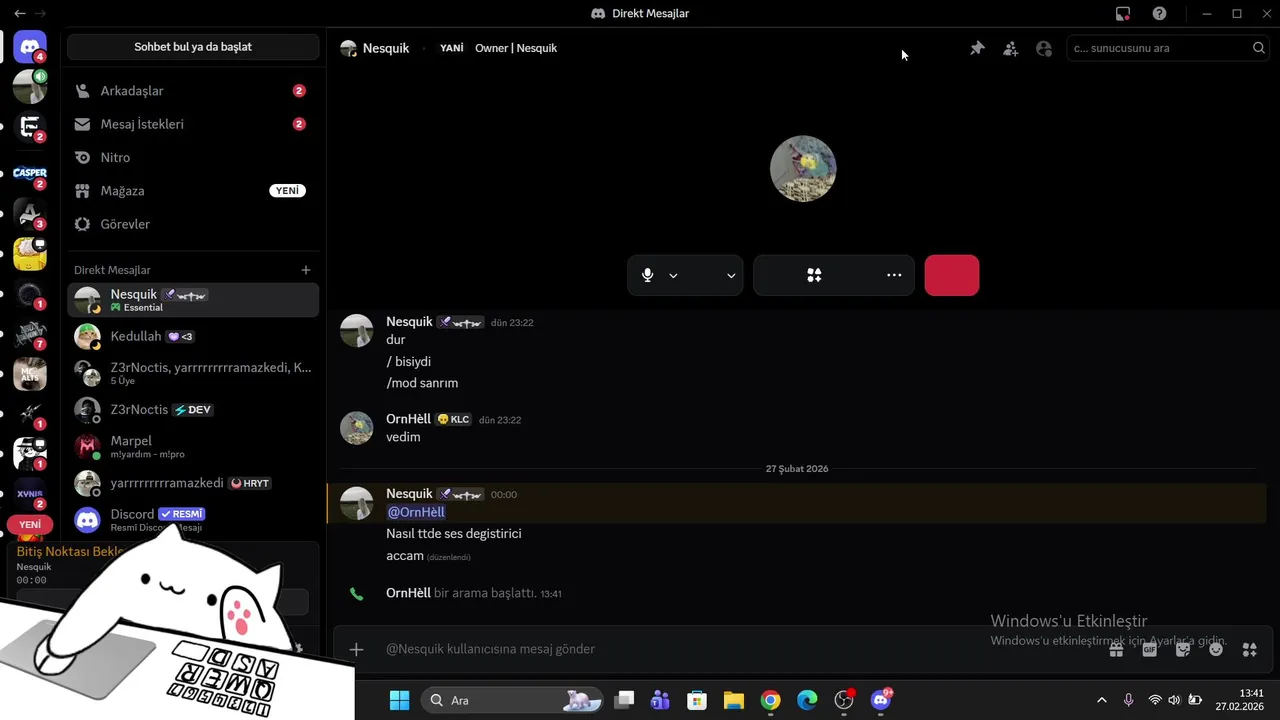This screenshot has height=720, width=1280.
Task: Open the XVNIS server icon
Action: pos(30,494)
